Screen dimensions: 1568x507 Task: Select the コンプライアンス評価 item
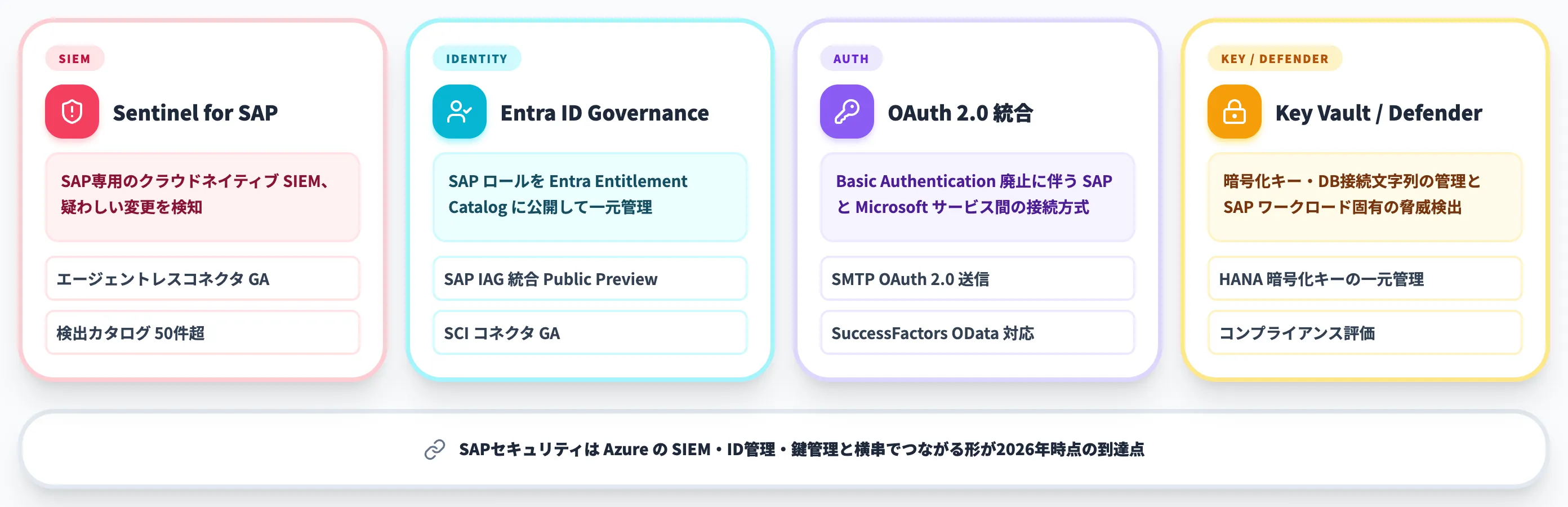coord(1365,333)
